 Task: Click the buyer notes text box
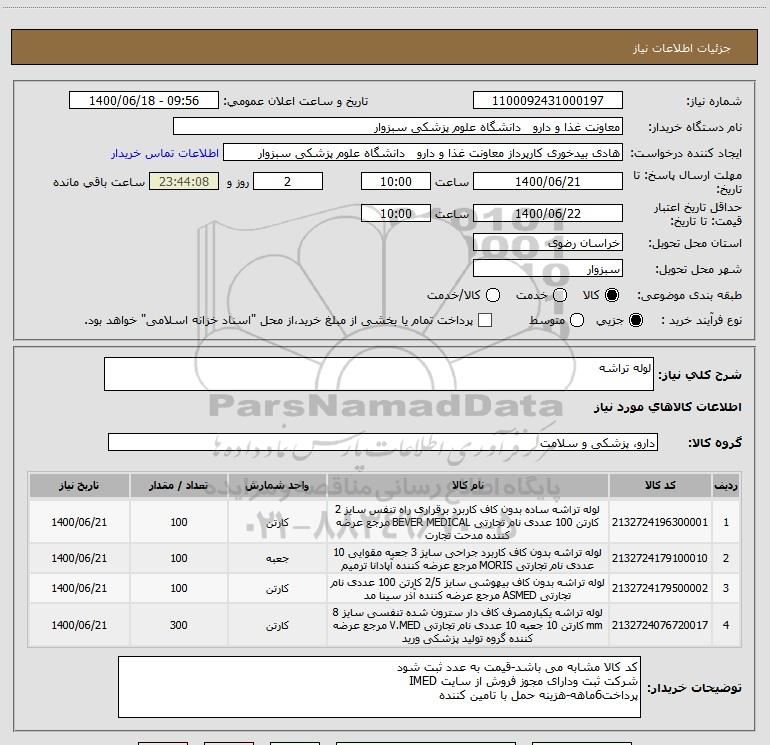click(x=379, y=687)
